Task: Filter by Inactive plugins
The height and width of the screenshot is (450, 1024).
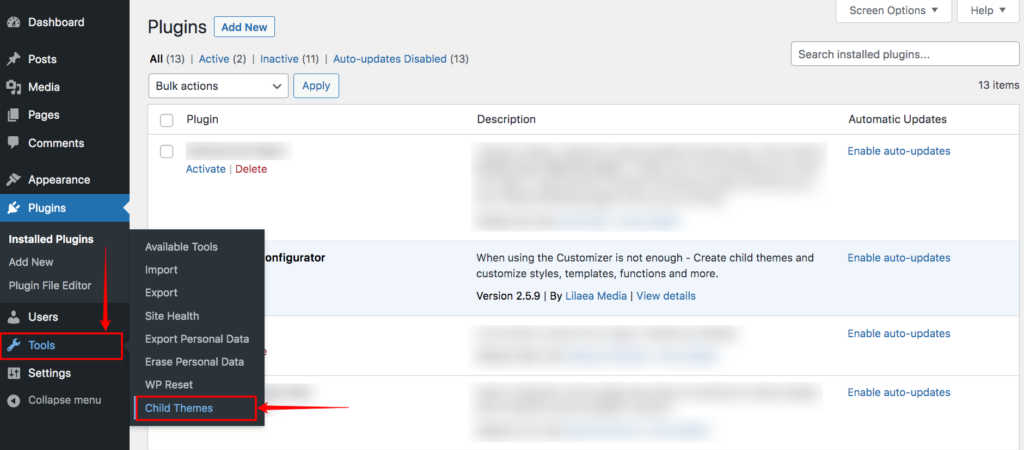Action: pos(280,59)
